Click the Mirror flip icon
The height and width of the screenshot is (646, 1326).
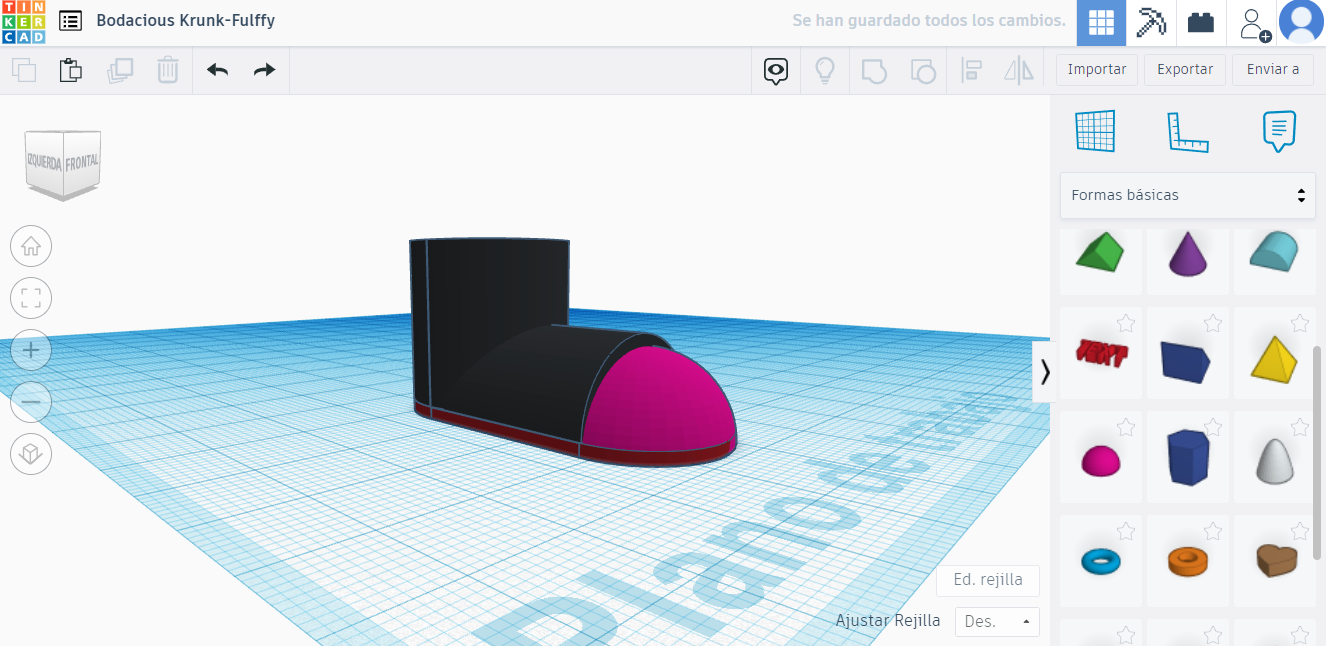point(1019,70)
